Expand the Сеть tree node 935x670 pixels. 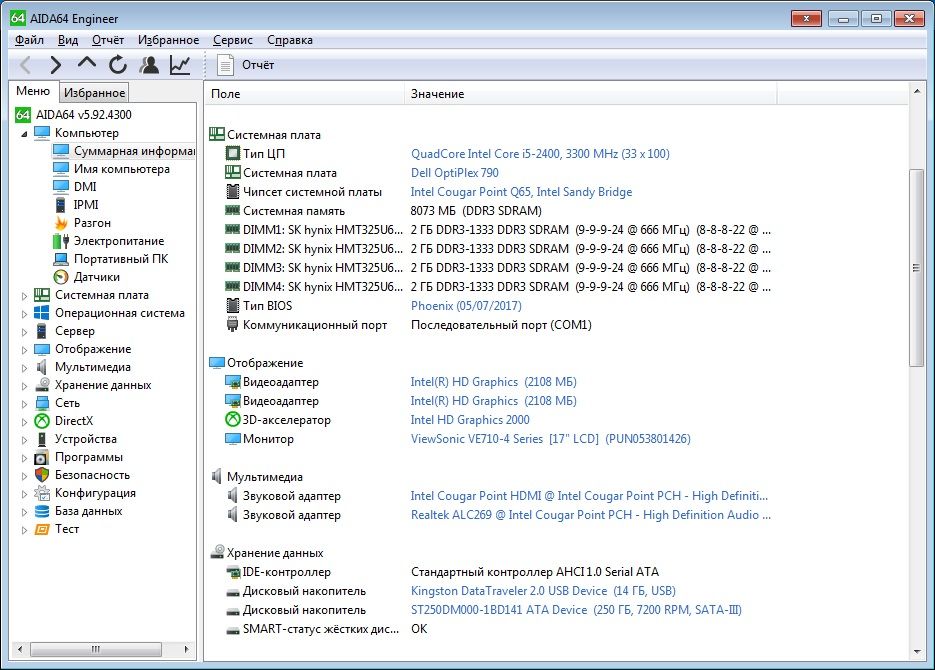click(24, 404)
